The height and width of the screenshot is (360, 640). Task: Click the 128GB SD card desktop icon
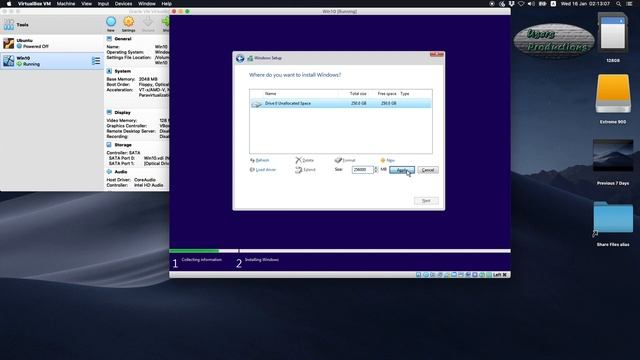613,33
